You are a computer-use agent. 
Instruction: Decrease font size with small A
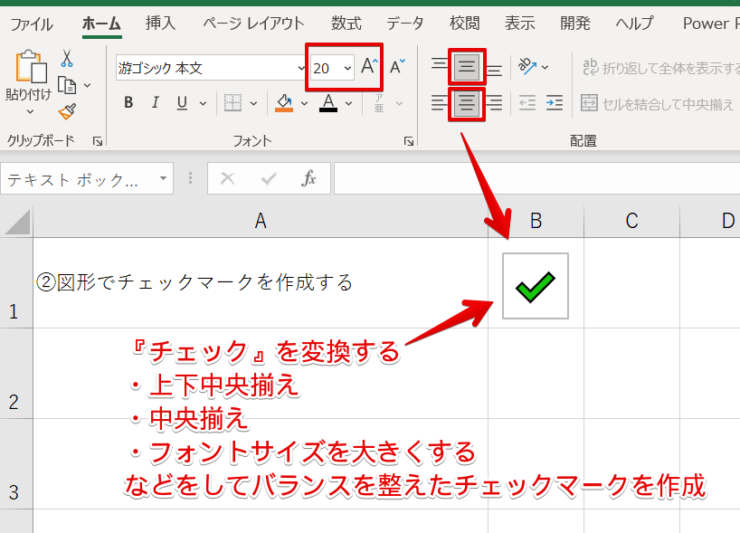tap(397, 67)
